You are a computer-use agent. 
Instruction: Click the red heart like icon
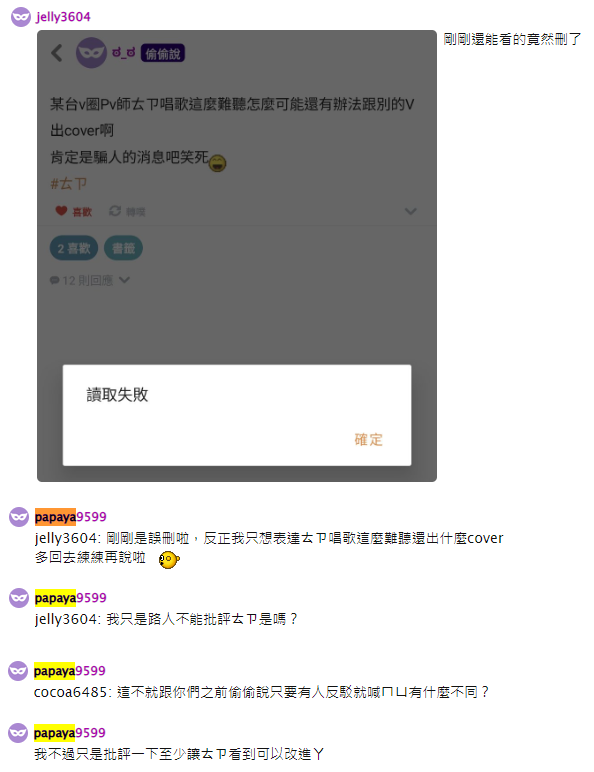[61, 211]
